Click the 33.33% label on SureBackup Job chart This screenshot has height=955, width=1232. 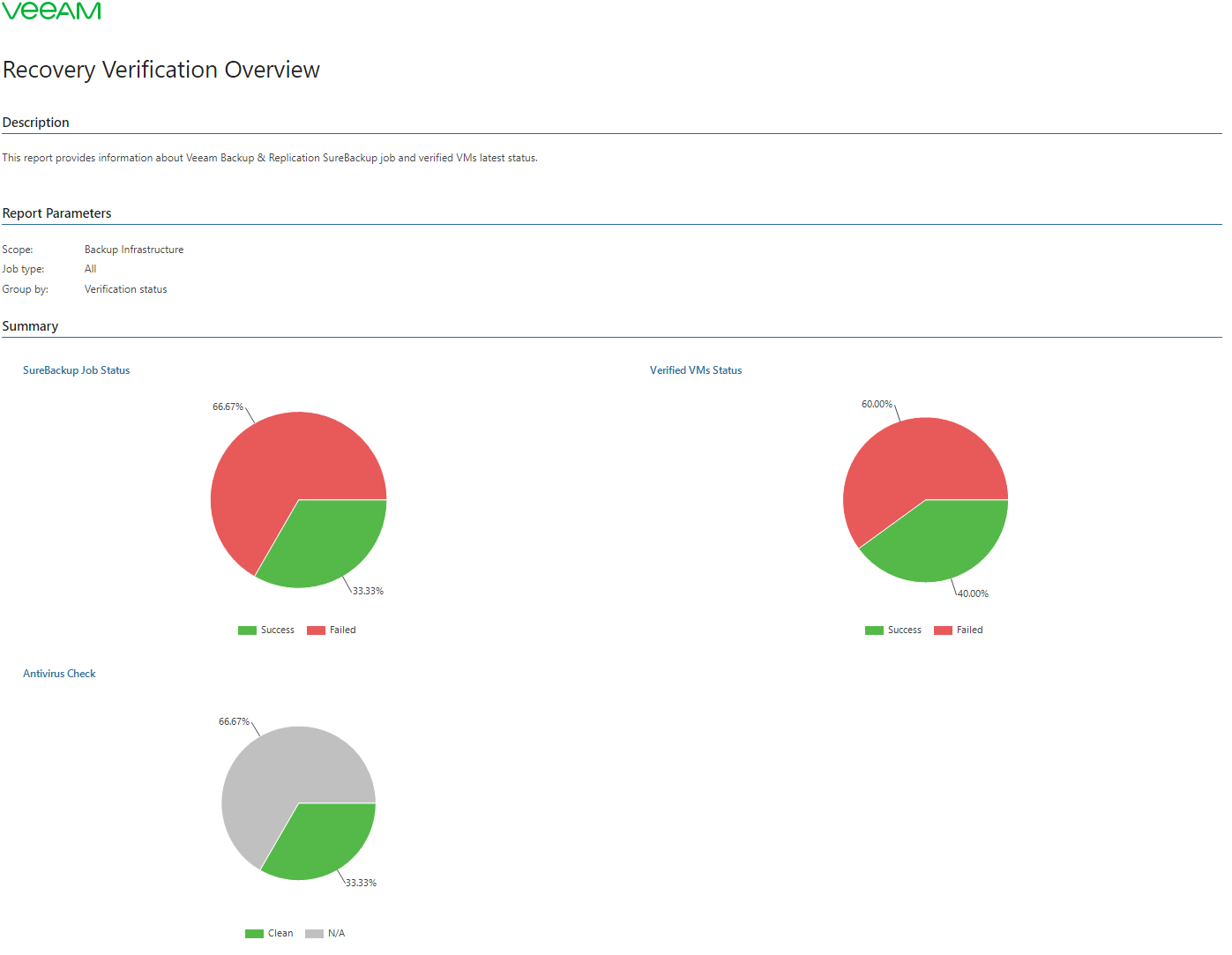[x=368, y=592]
